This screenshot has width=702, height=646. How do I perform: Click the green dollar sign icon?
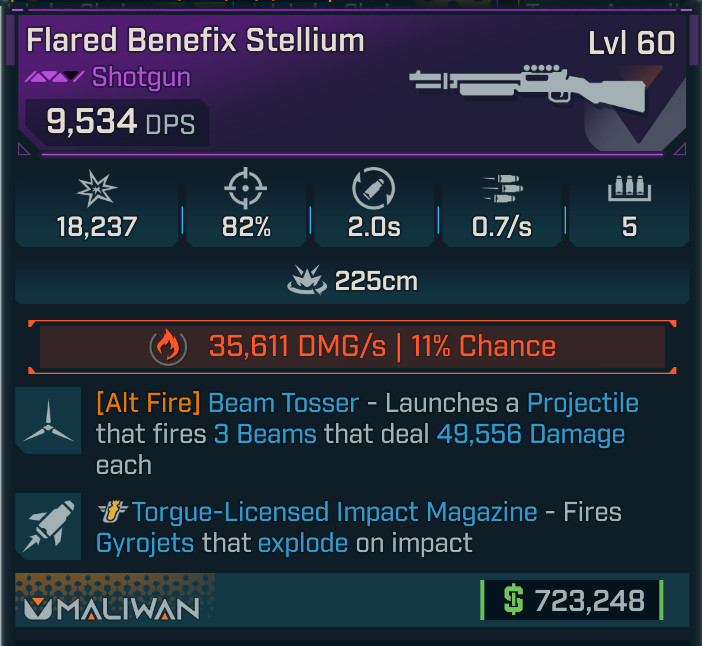[513, 599]
